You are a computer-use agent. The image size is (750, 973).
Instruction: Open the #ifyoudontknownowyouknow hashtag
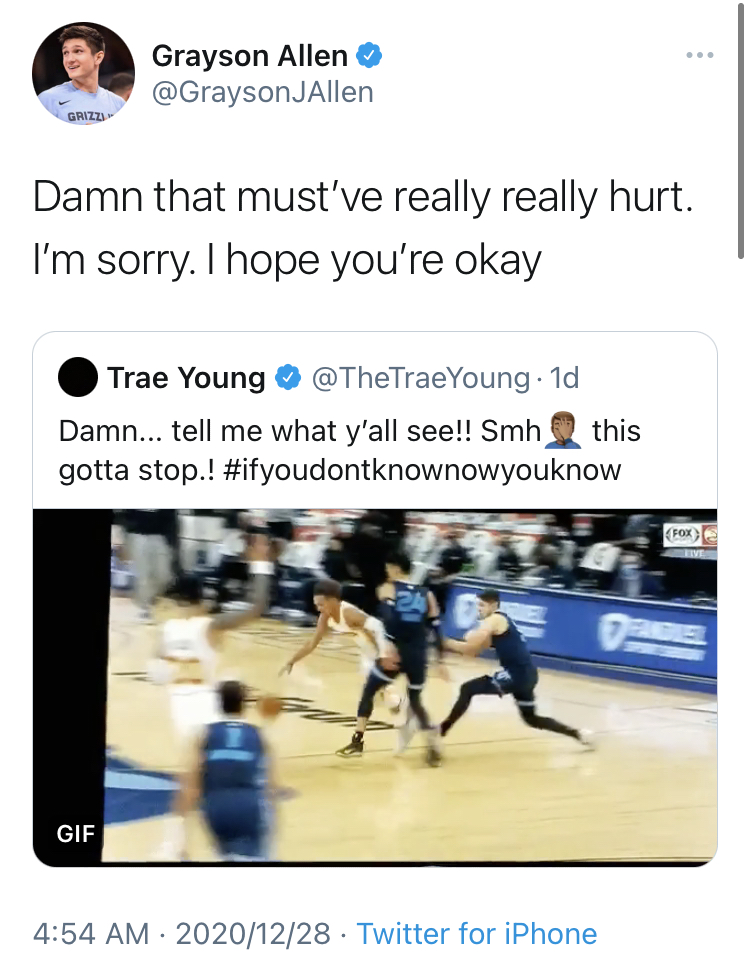[x=421, y=470]
